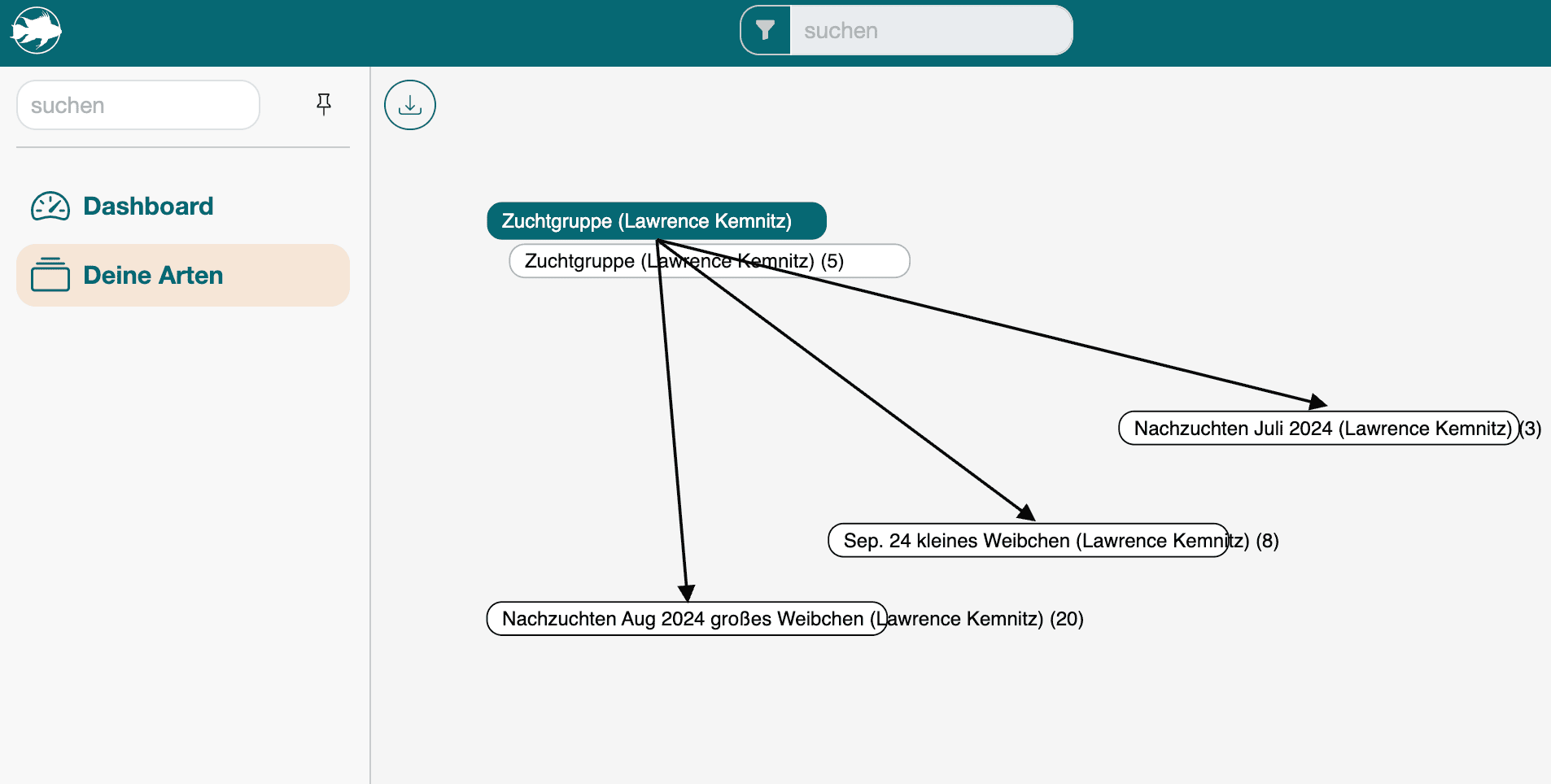This screenshot has width=1551, height=784.
Task: Toggle the sidebar pin icon
Action: [324, 104]
